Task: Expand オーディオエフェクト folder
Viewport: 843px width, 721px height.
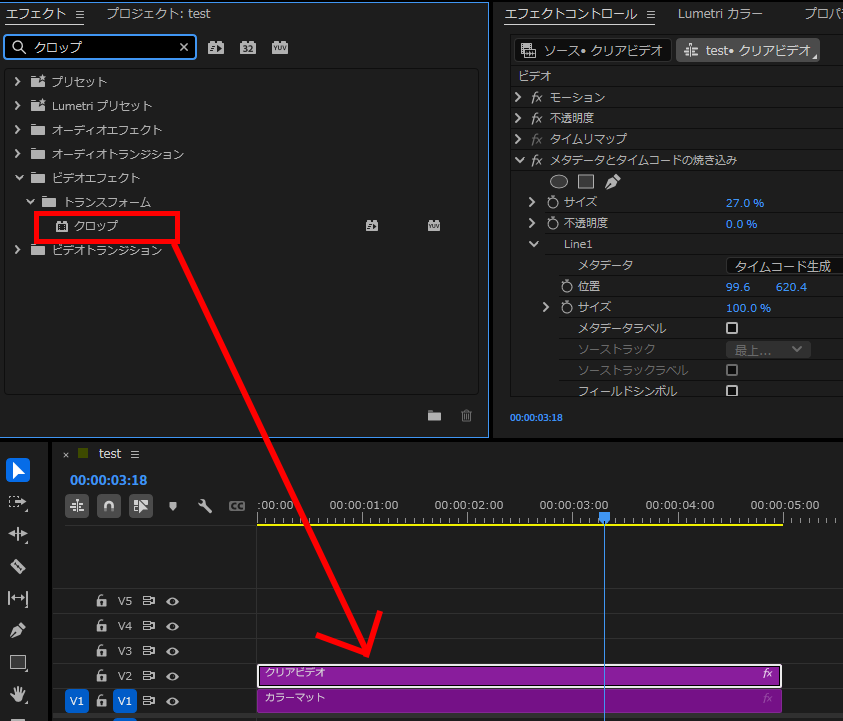Action: (x=18, y=130)
